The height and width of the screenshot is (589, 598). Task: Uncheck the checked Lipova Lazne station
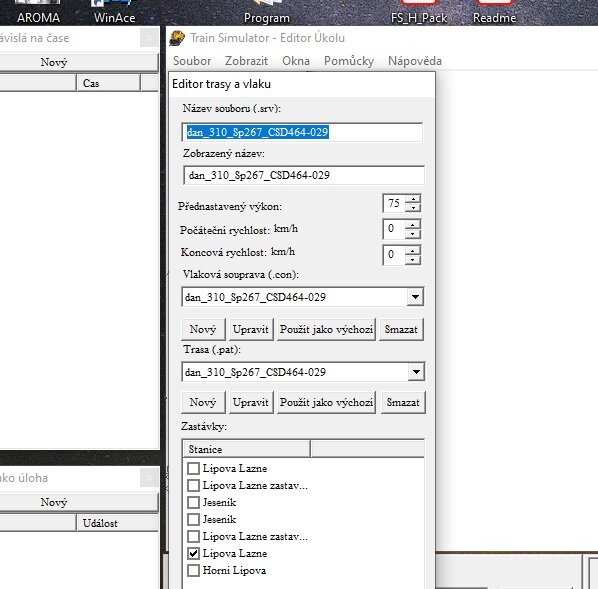[193, 553]
